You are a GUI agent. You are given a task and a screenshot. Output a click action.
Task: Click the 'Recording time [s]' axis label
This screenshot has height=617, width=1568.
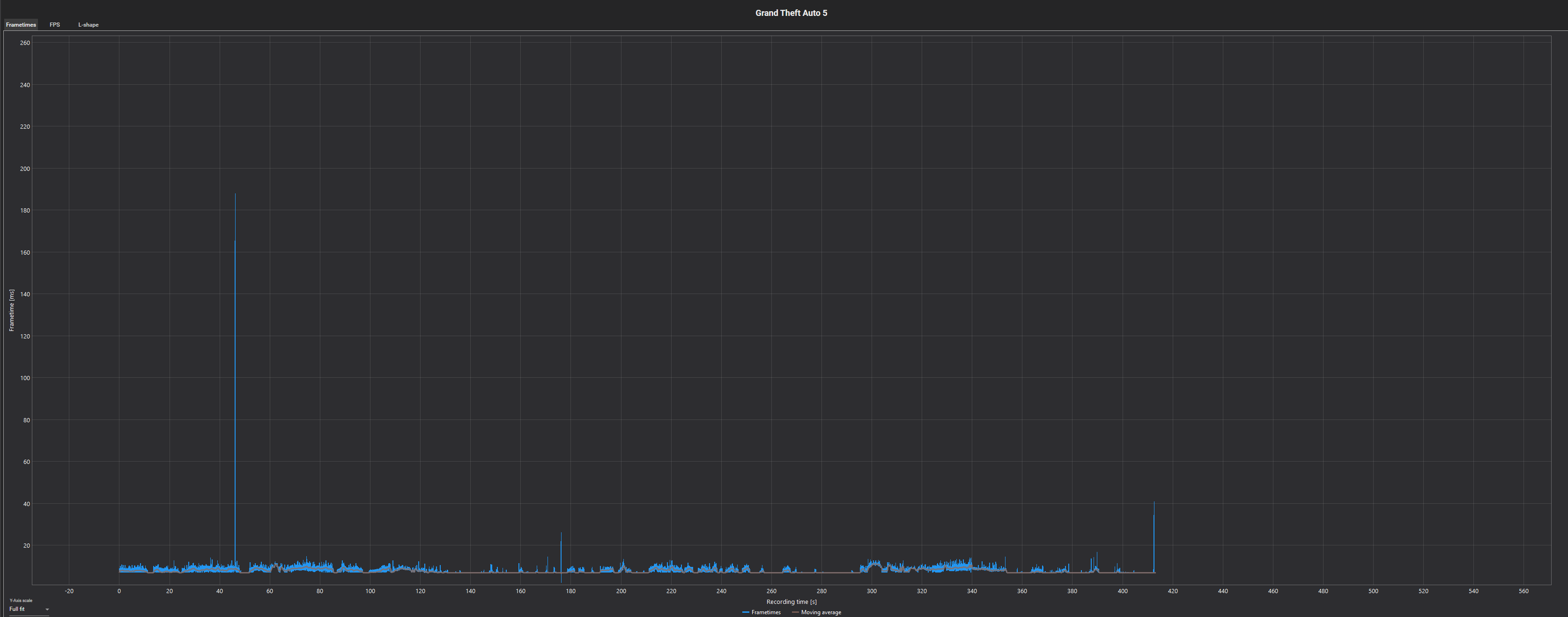791,602
